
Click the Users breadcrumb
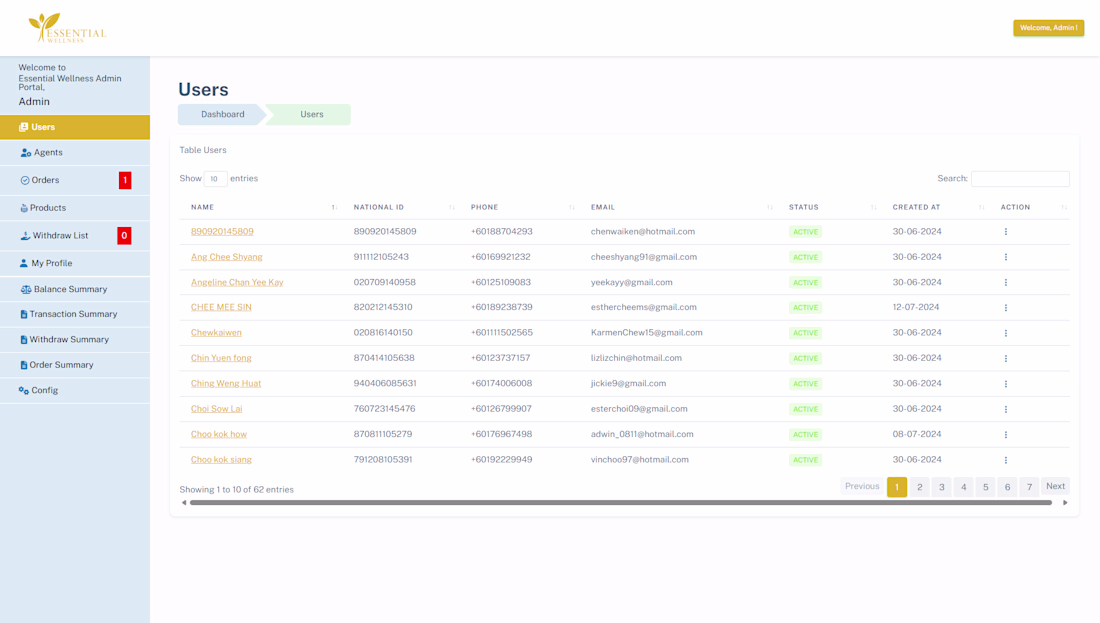311,114
